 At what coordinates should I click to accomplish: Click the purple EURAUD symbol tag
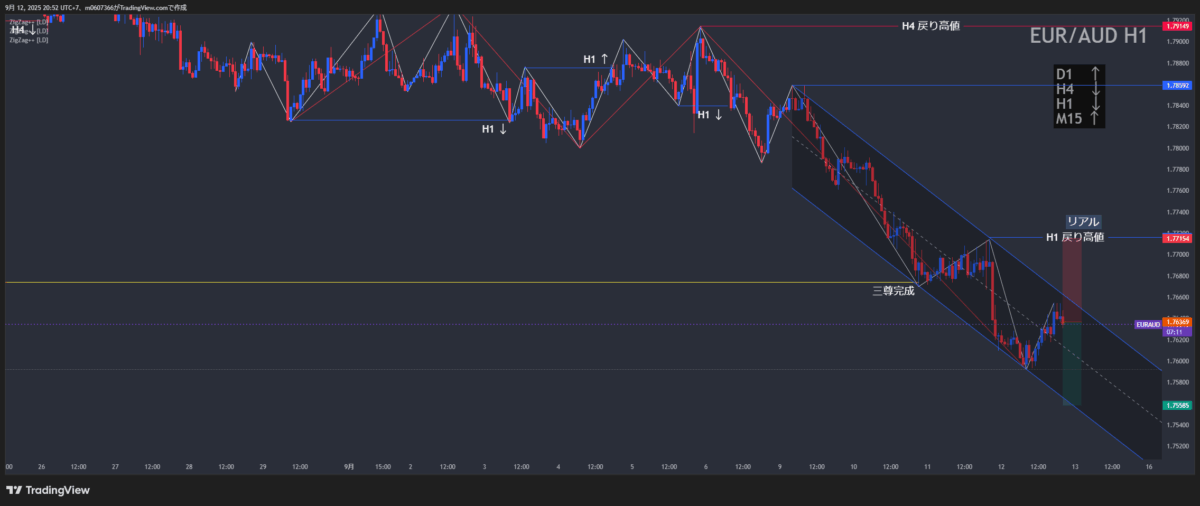pos(1147,324)
